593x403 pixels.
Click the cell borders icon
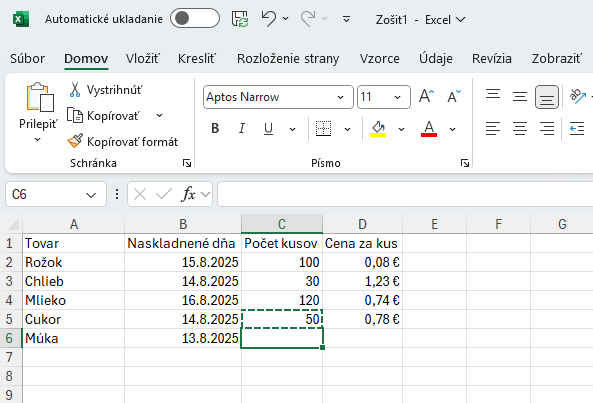323,129
